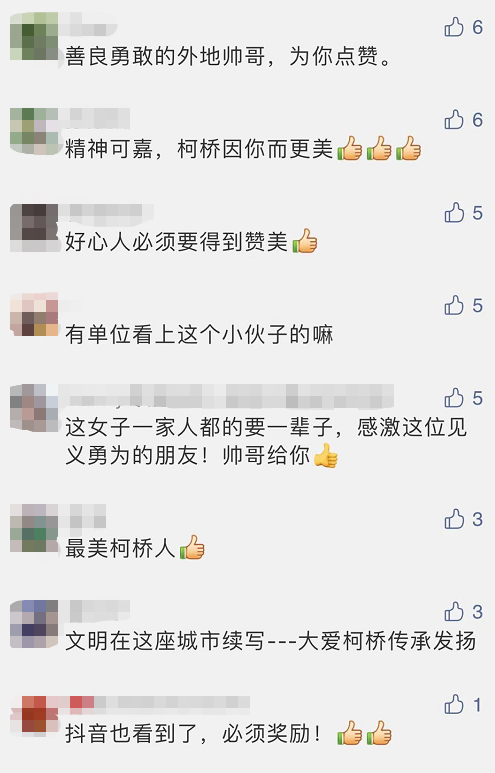Select comment text '有单位看上这个小伙子的嘛'
The height and width of the screenshot is (773, 495).
[199, 335]
